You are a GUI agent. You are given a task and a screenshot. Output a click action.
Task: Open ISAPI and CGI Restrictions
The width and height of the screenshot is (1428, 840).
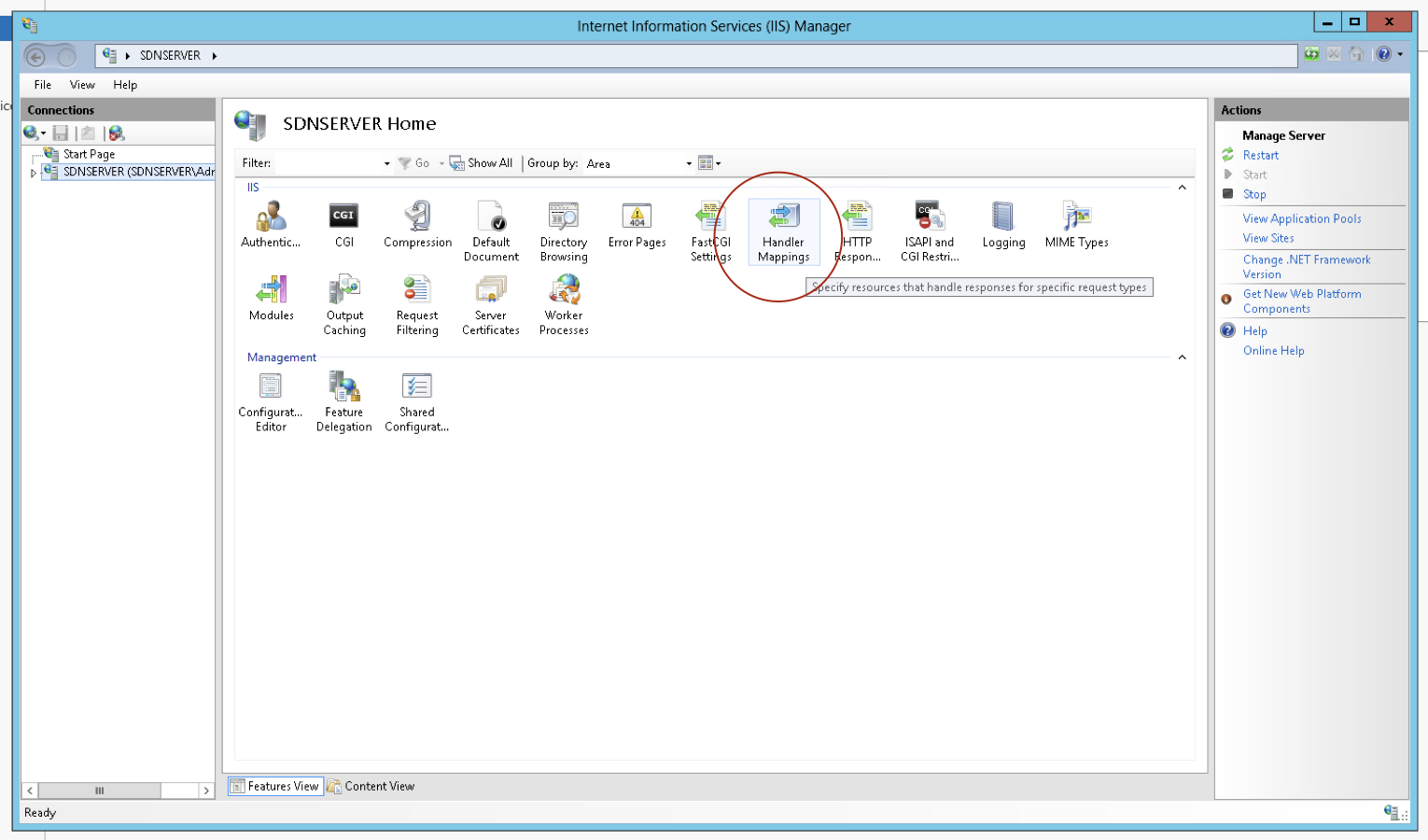click(x=930, y=231)
